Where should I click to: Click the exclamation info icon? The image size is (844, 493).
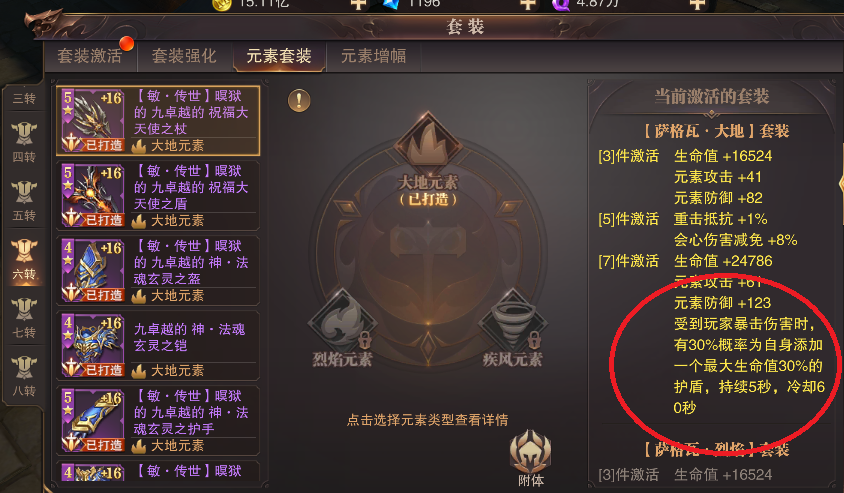tap(299, 100)
